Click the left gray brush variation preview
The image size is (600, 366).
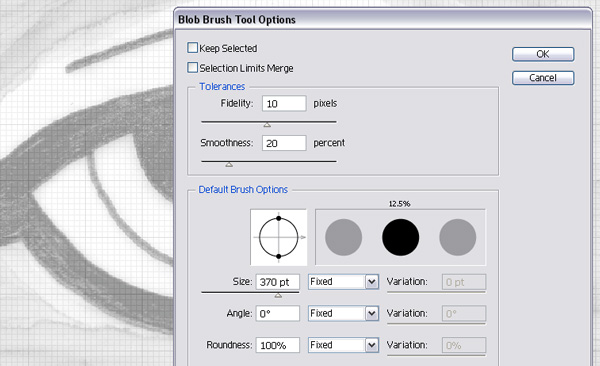click(x=344, y=237)
